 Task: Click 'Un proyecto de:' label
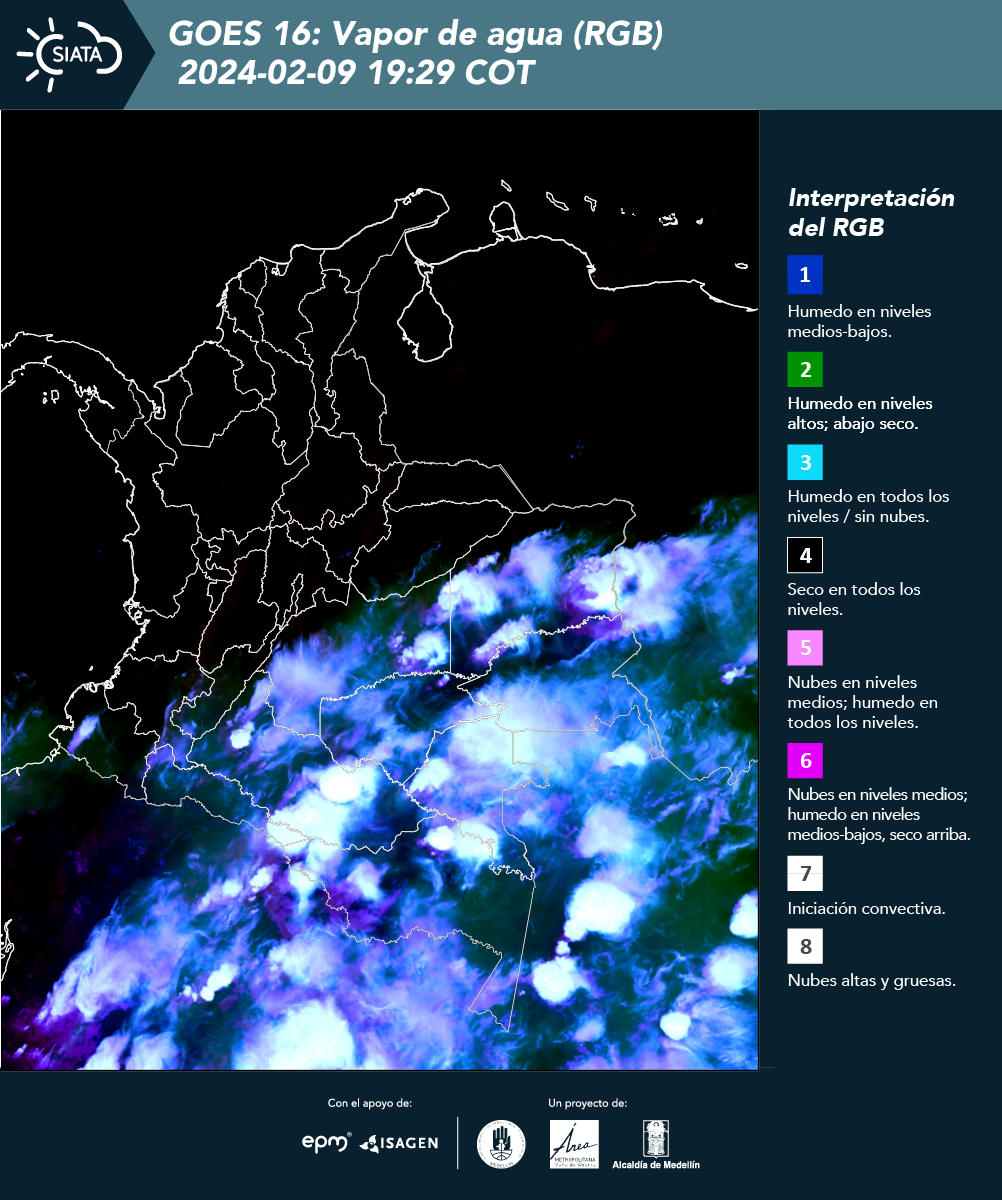pyautogui.click(x=587, y=1103)
